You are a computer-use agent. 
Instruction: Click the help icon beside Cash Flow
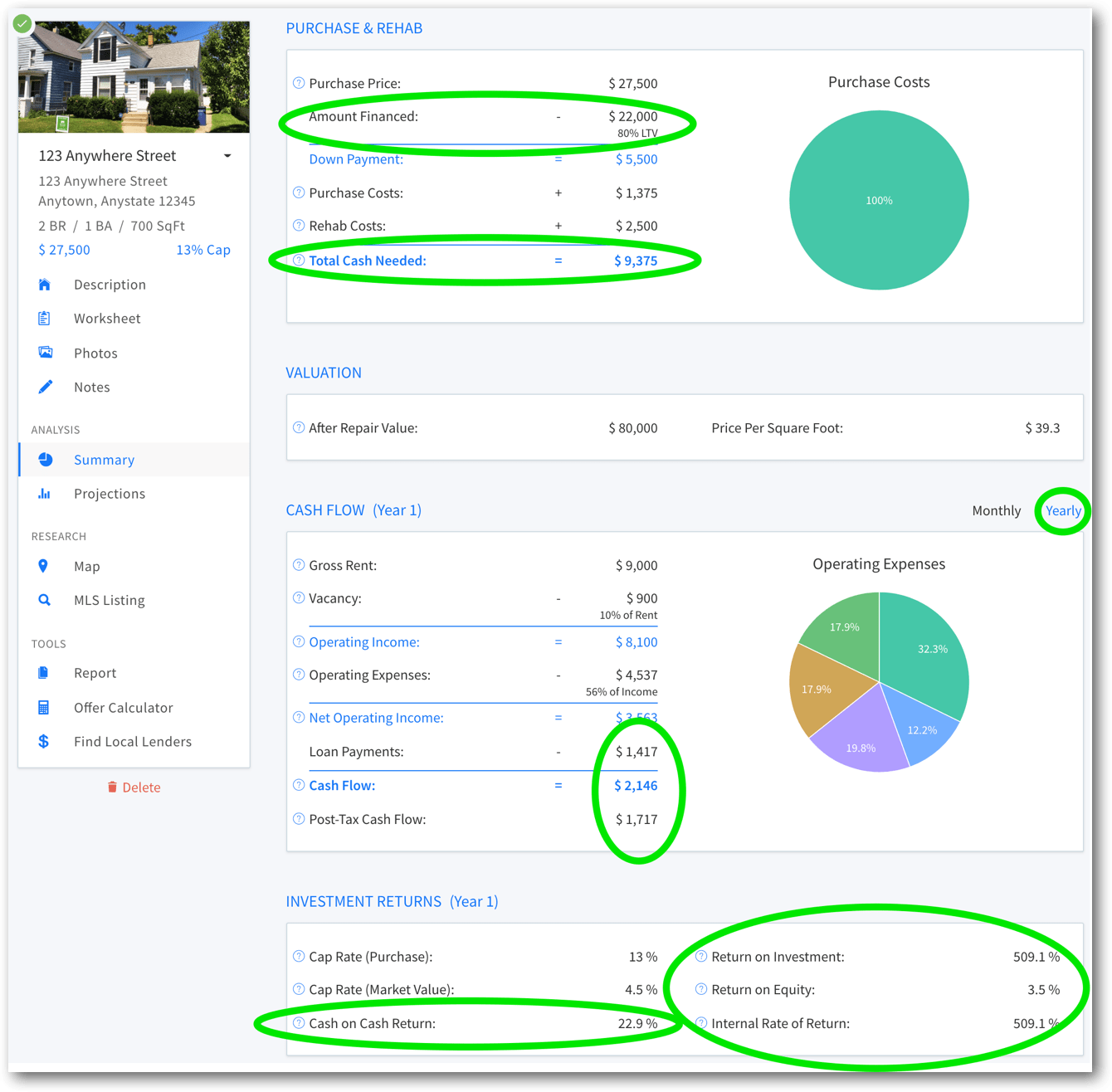click(299, 785)
